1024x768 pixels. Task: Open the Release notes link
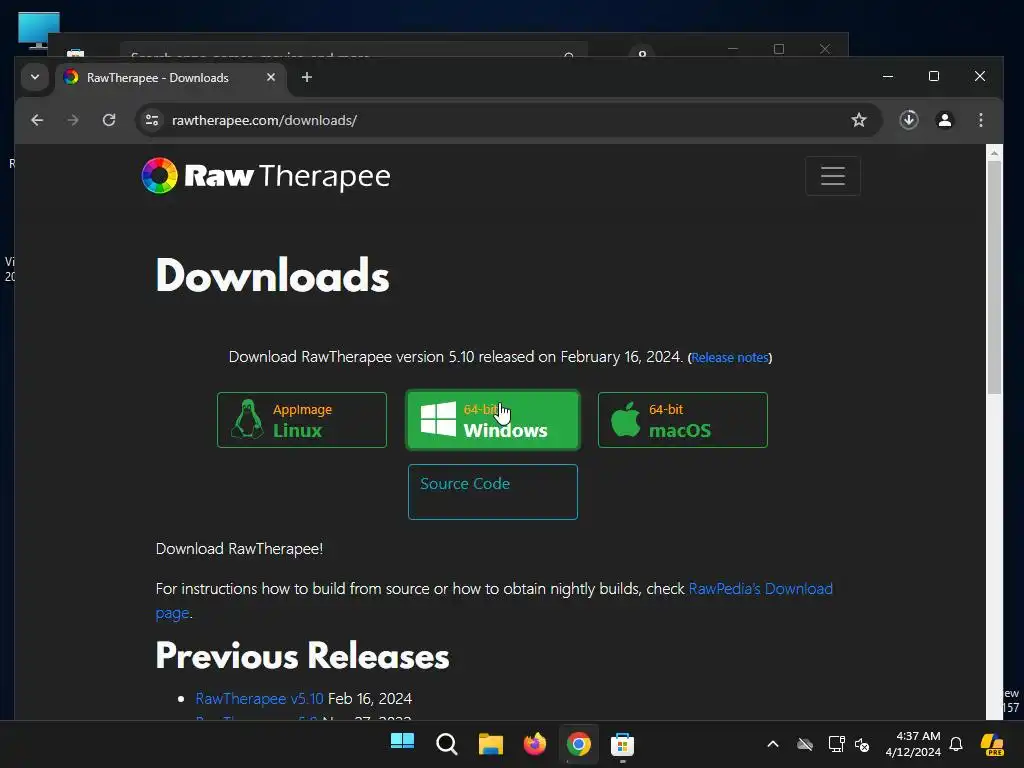click(729, 358)
